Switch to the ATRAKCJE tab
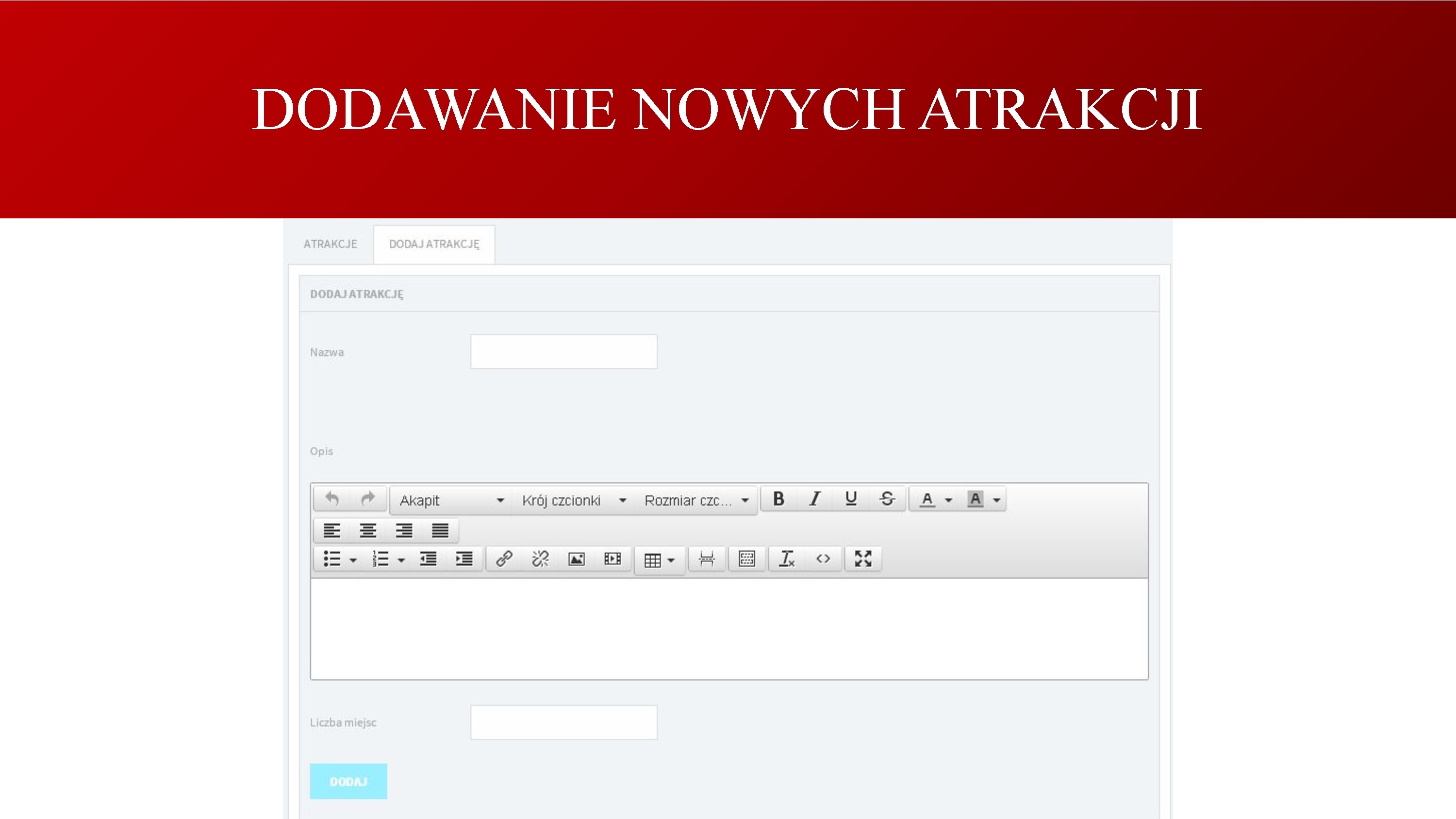The height and width of the screenshot is (819, 1456). (x=330, y=244)
